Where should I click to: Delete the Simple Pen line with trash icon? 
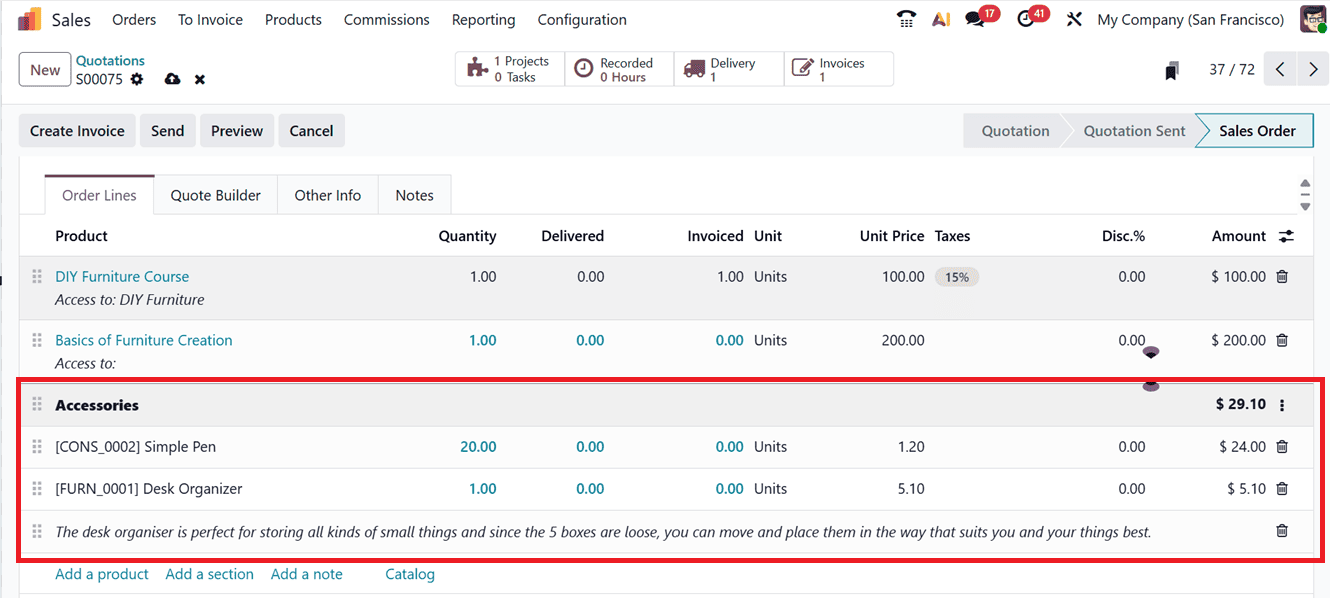(x=1281, y=446)
